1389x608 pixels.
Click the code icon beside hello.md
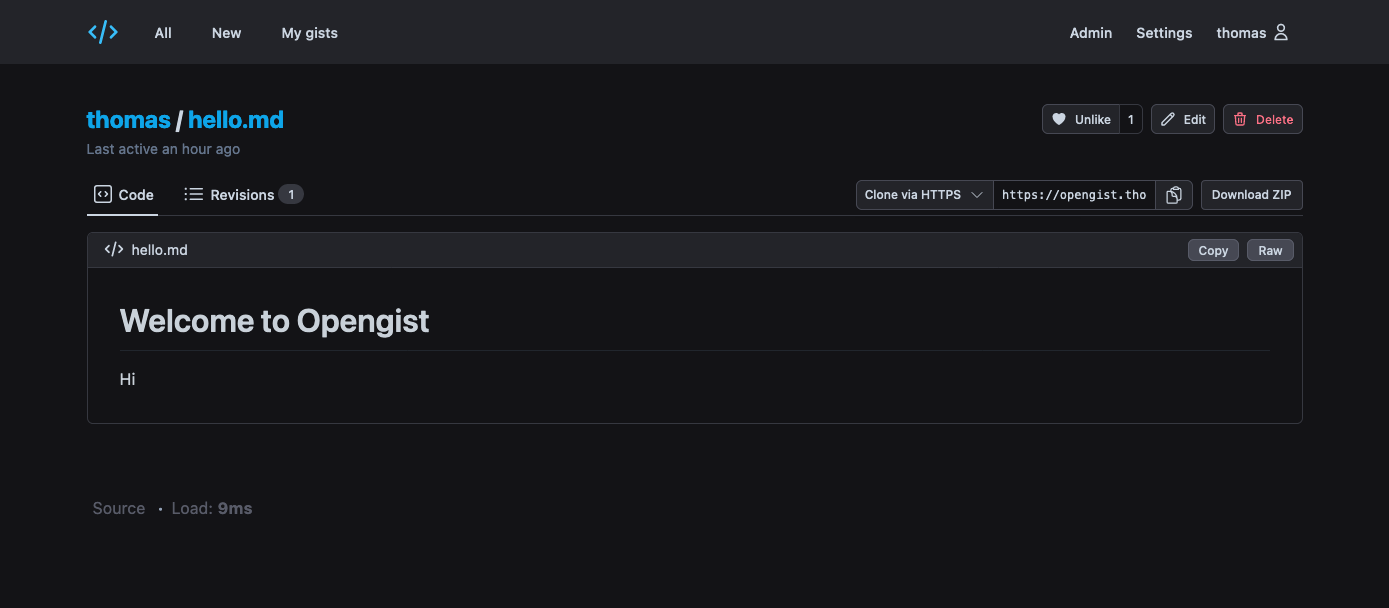[114, 250]
